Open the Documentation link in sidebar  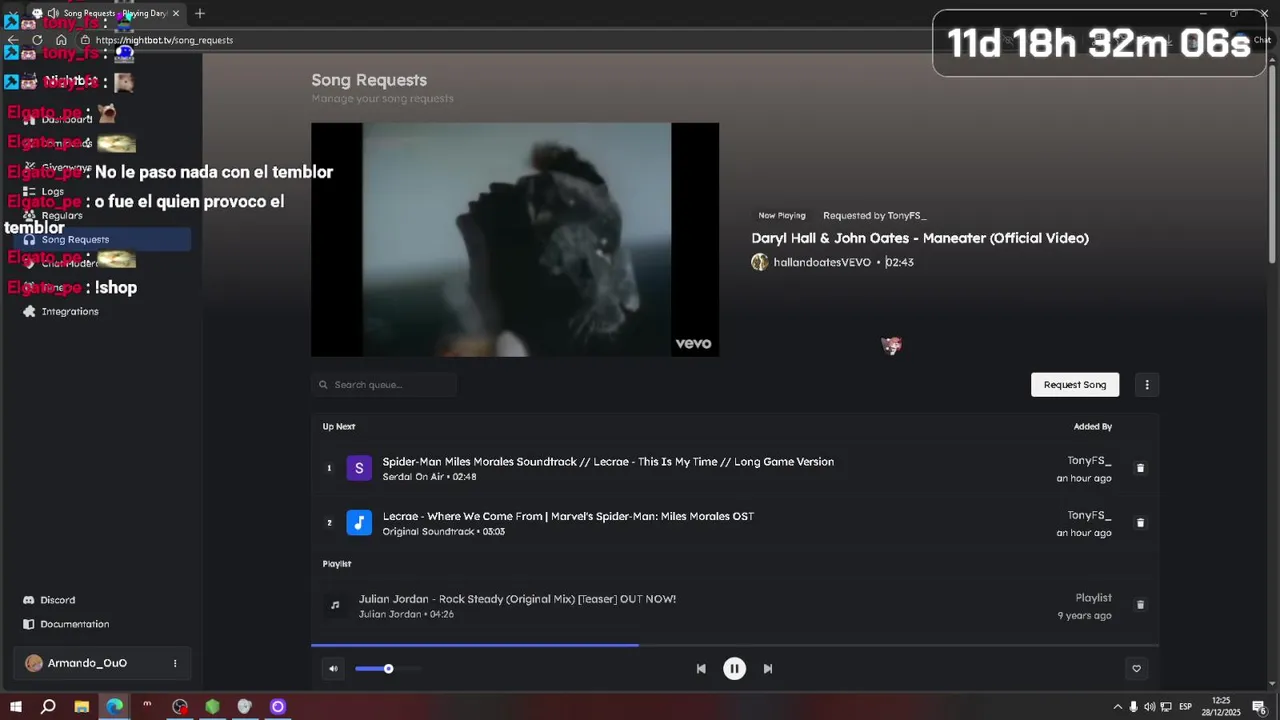pos(75,624)
